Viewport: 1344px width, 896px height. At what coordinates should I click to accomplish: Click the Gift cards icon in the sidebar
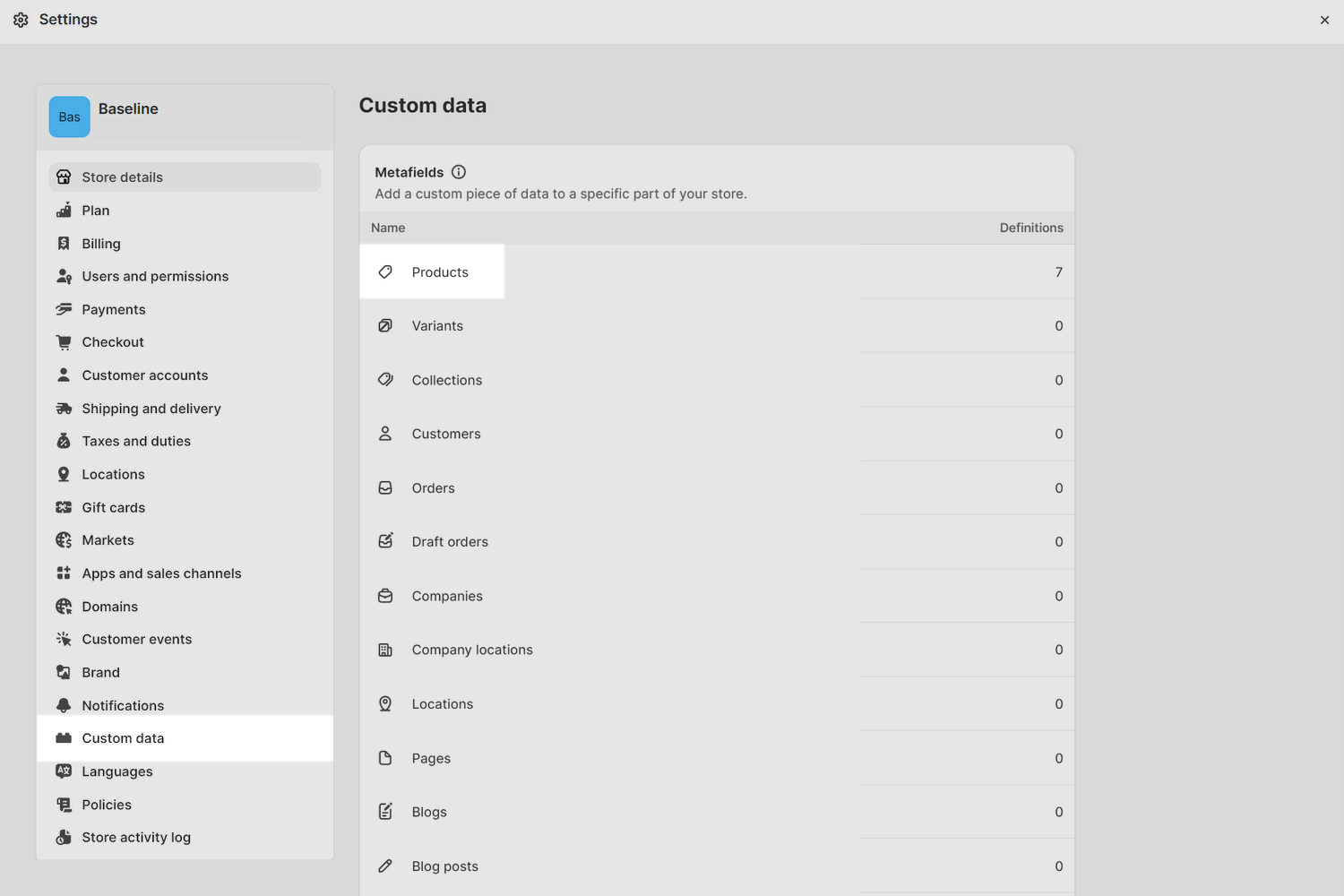64,507
